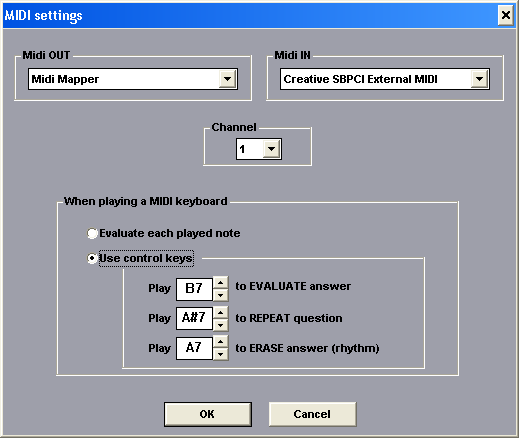The height and width of the screenshot is (438, 519).
Task: Raise the REPEAT question note with up arrow
Action: coord(220,313)
